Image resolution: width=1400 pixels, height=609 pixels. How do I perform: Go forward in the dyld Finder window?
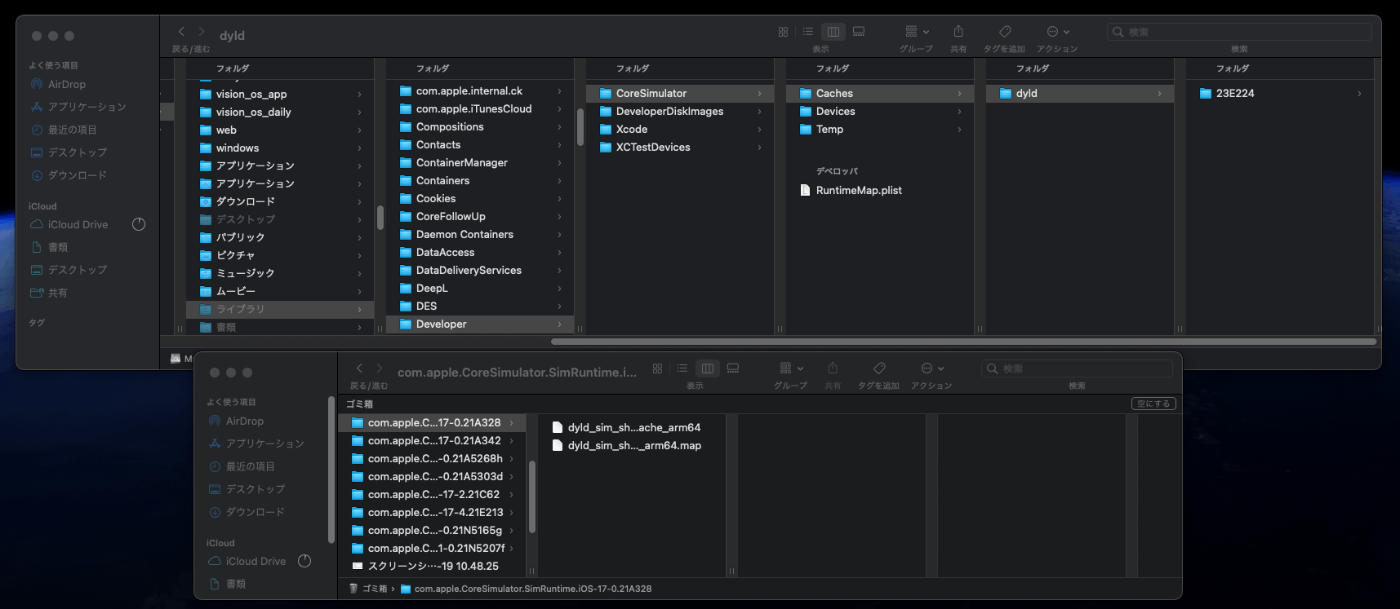pyautogui.click(x=201, y=32)
